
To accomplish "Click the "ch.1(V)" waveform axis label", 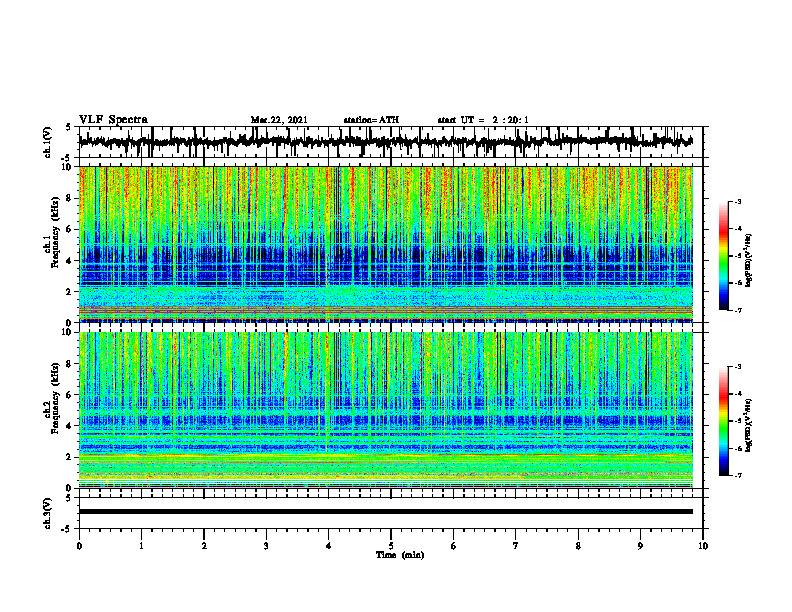I will point(48,142).
